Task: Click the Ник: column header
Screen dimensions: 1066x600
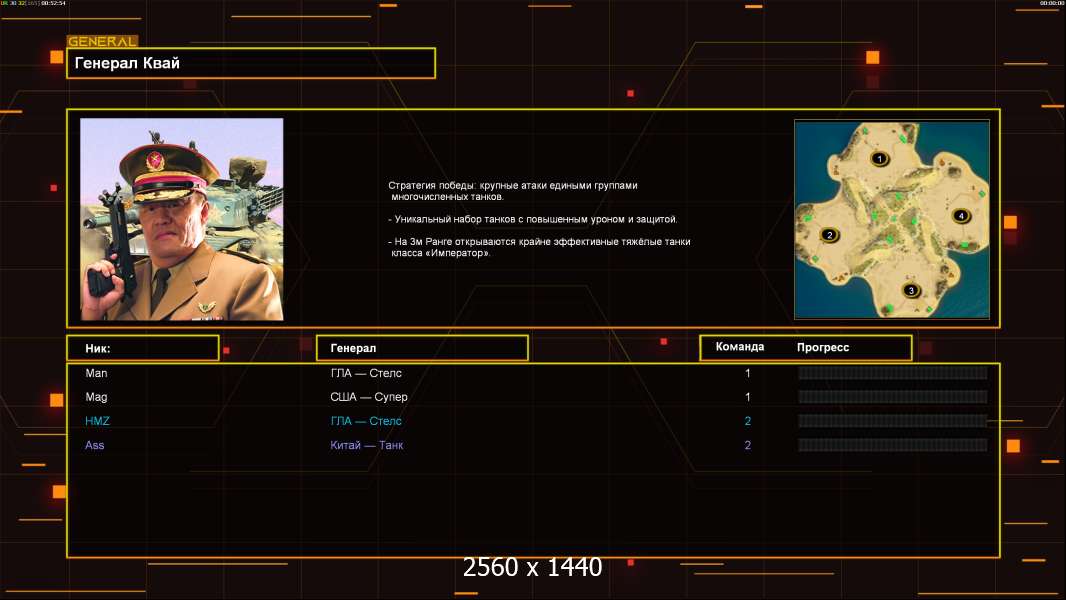Action: click(142, 348)
